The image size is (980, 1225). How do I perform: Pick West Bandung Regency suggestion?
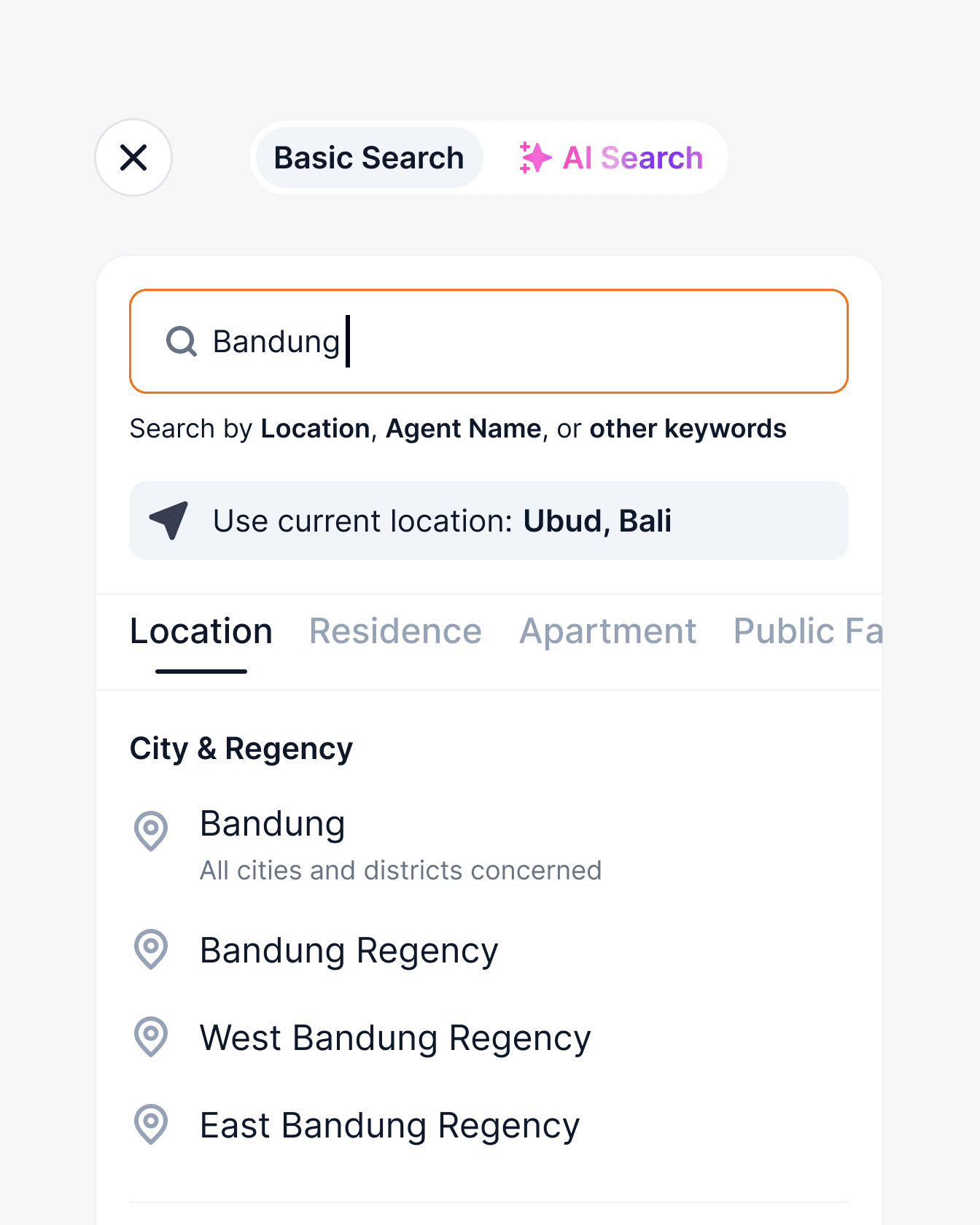tap(394, 1038)
